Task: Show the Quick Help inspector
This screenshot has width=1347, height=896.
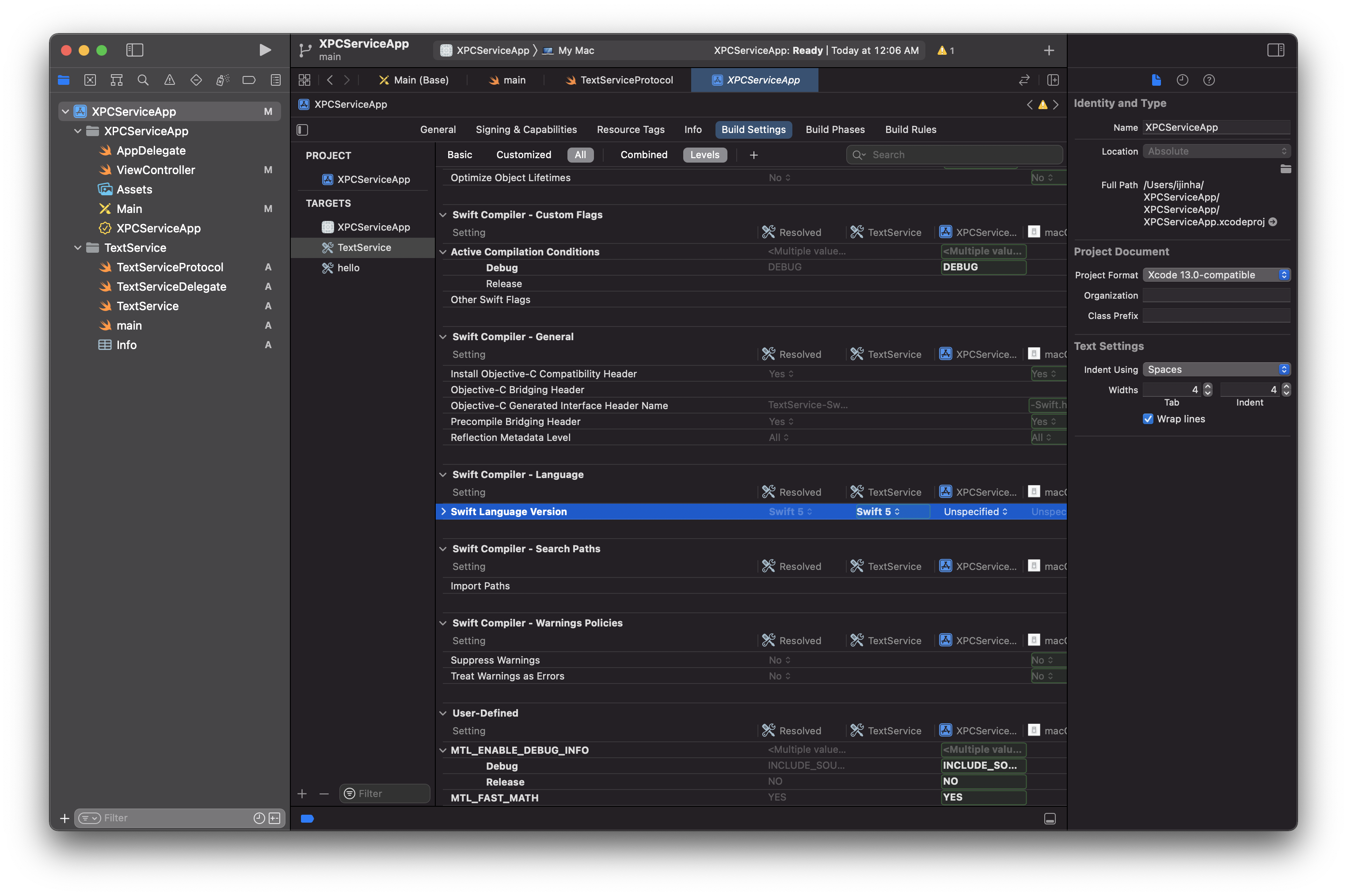Action: coord(1209,80)
